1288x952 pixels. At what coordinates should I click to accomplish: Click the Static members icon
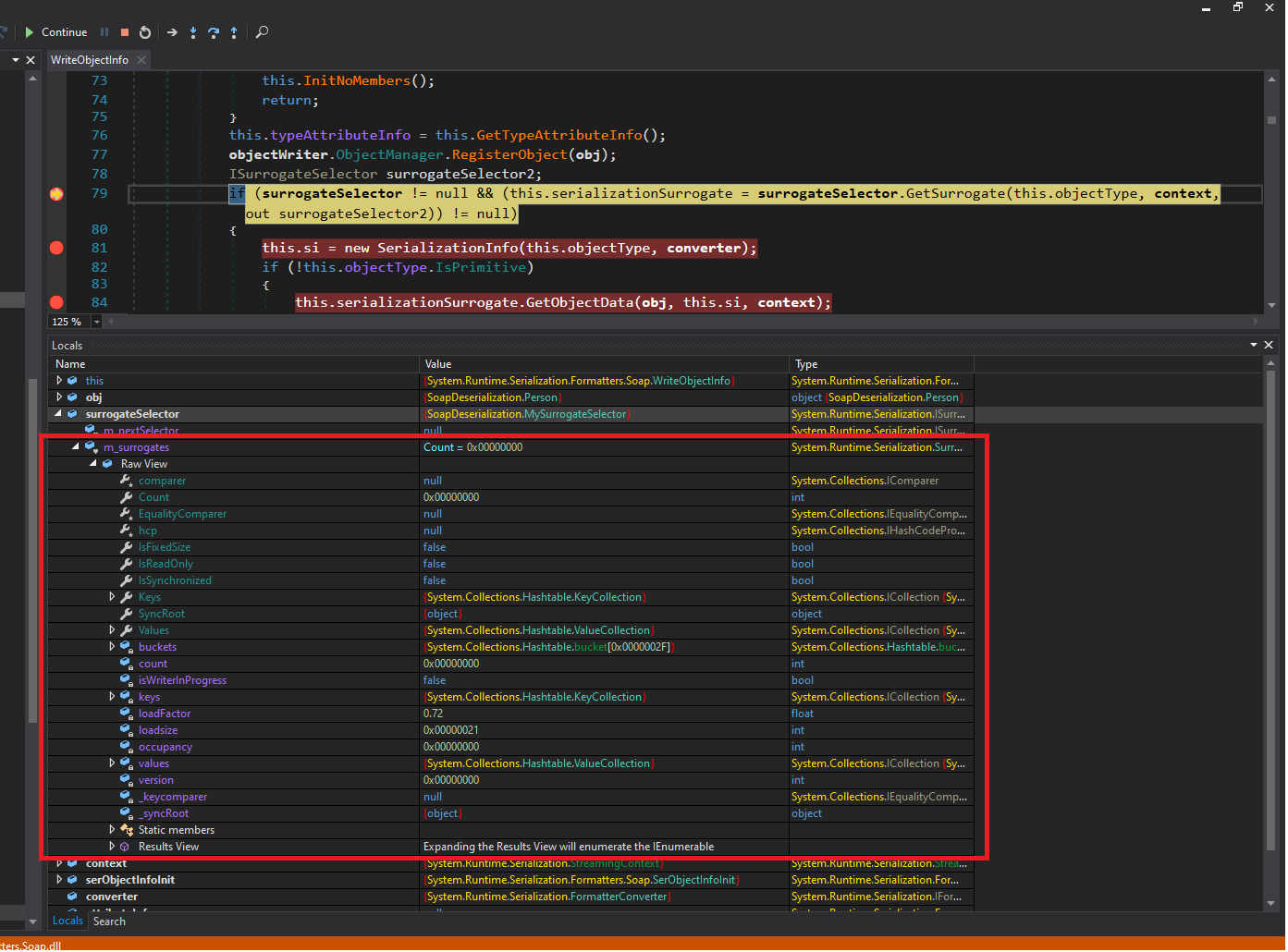tap(126, 830)
